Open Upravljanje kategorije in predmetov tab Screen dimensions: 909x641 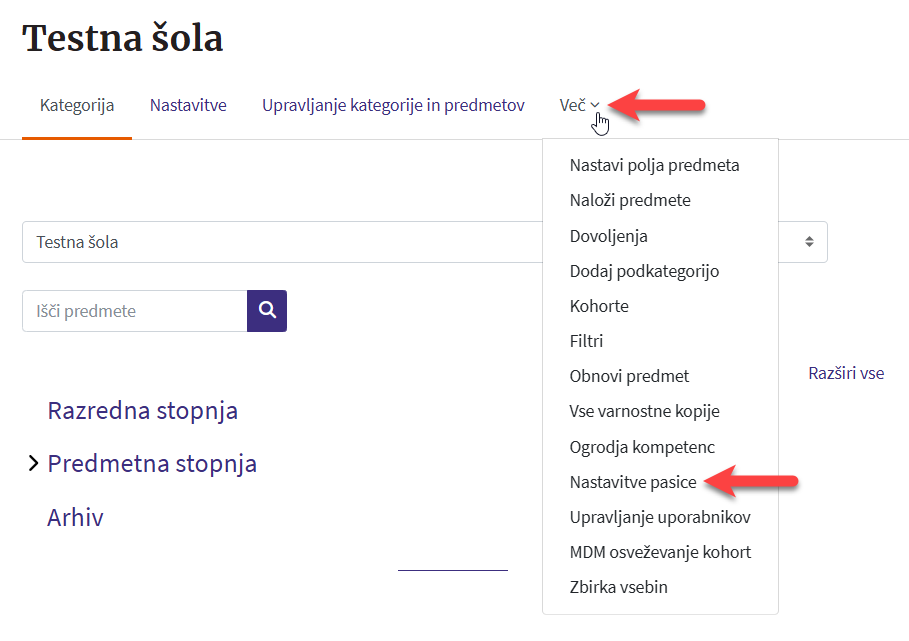(393, 105)
